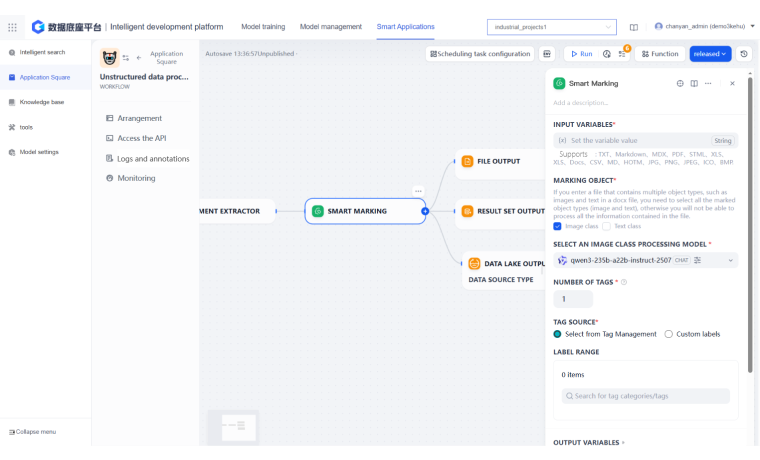
Task: Switch to the Model training tab
Action: click(264, 26)
